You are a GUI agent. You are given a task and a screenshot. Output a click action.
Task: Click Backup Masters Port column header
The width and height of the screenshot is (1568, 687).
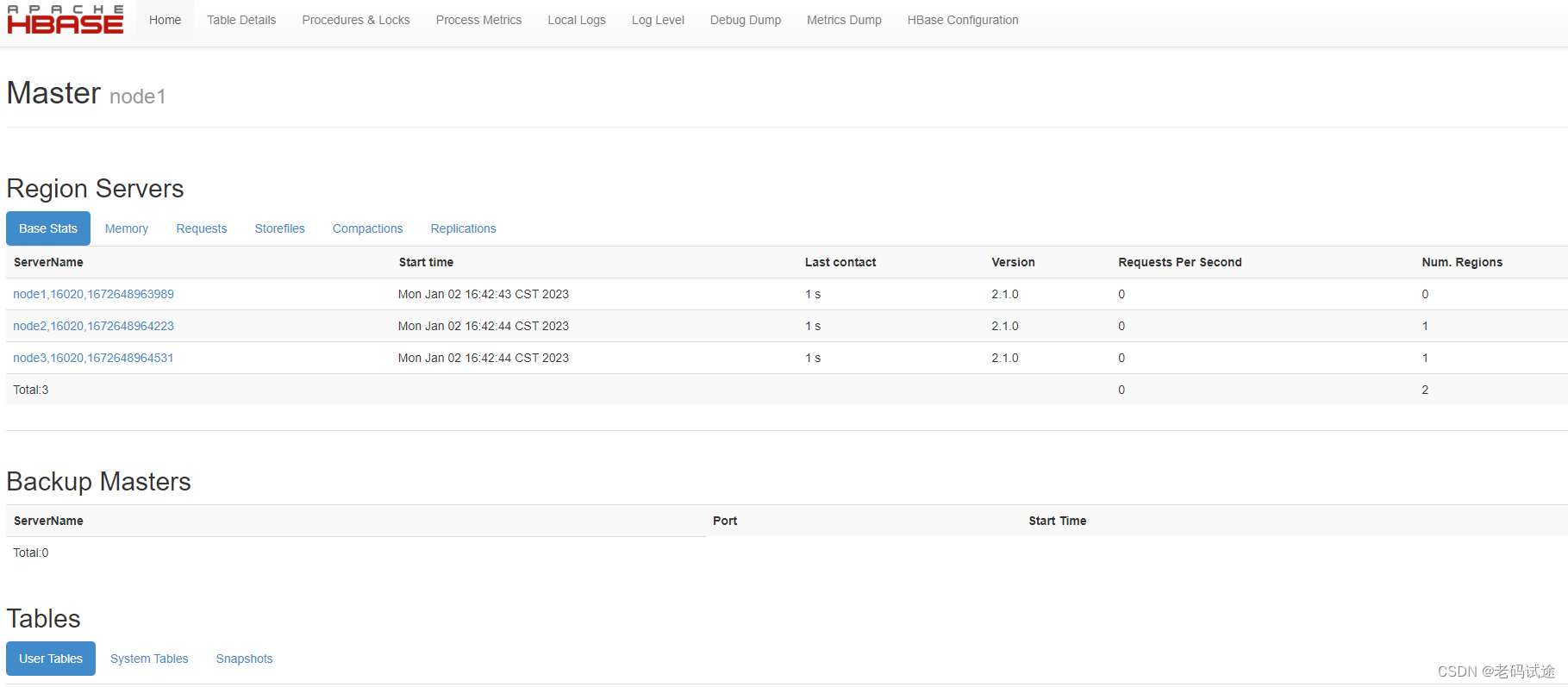point(725,521)
